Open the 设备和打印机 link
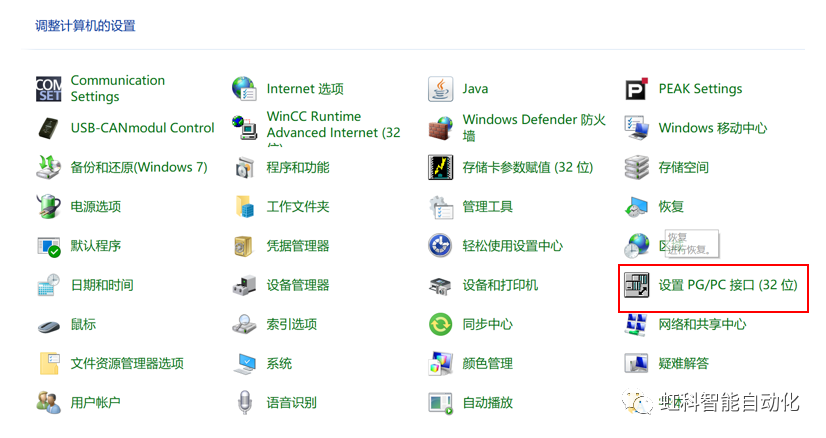826x438 pixels. pos(500,285)
